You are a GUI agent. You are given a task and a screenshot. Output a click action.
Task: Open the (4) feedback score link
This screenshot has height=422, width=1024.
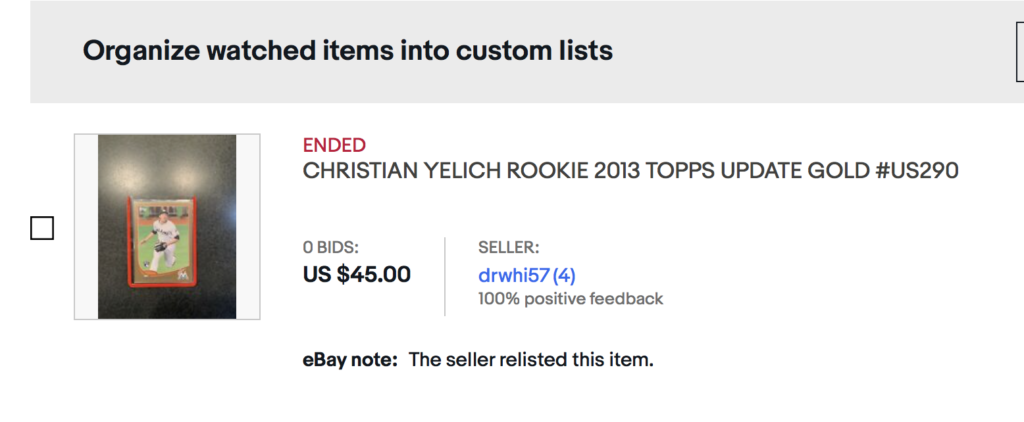(x=564, y=275)
